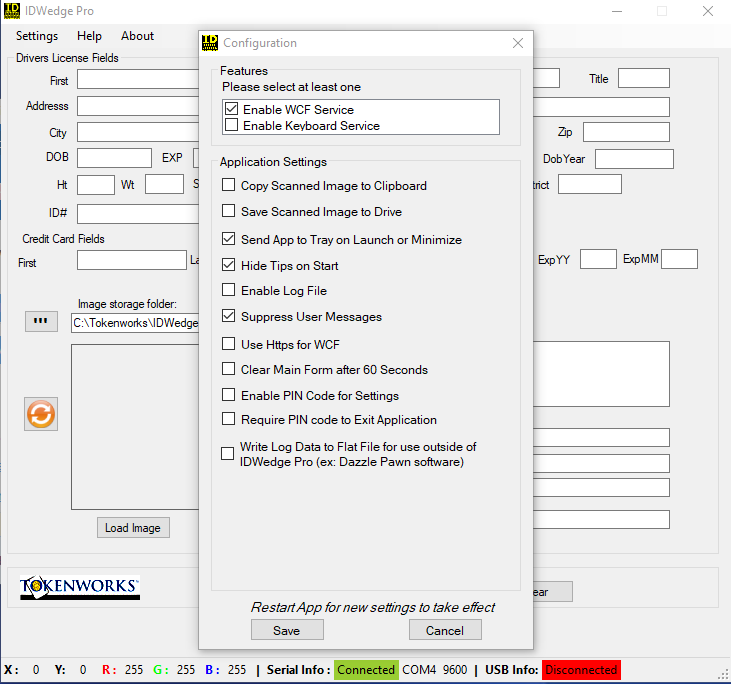Viewport: 731px width, 684px height.
Task: Check Use Https for WCF
Action: pyautogui.click(x=228, y=344)
